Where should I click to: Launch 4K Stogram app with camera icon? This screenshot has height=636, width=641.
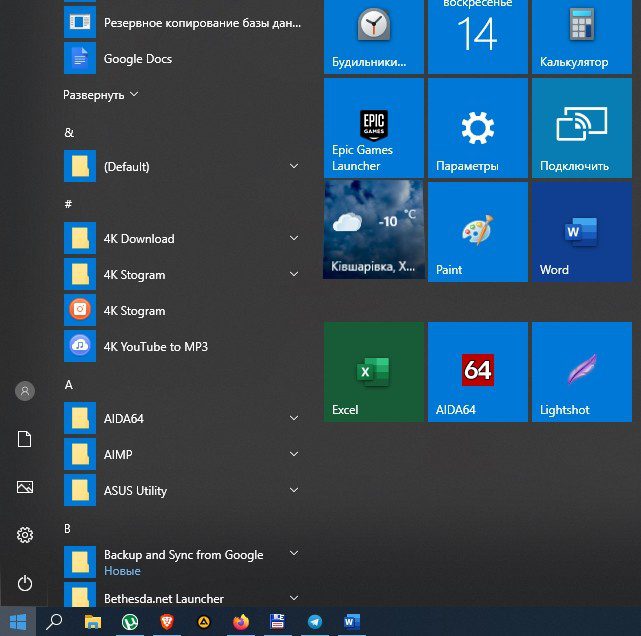tap(183, 311)
